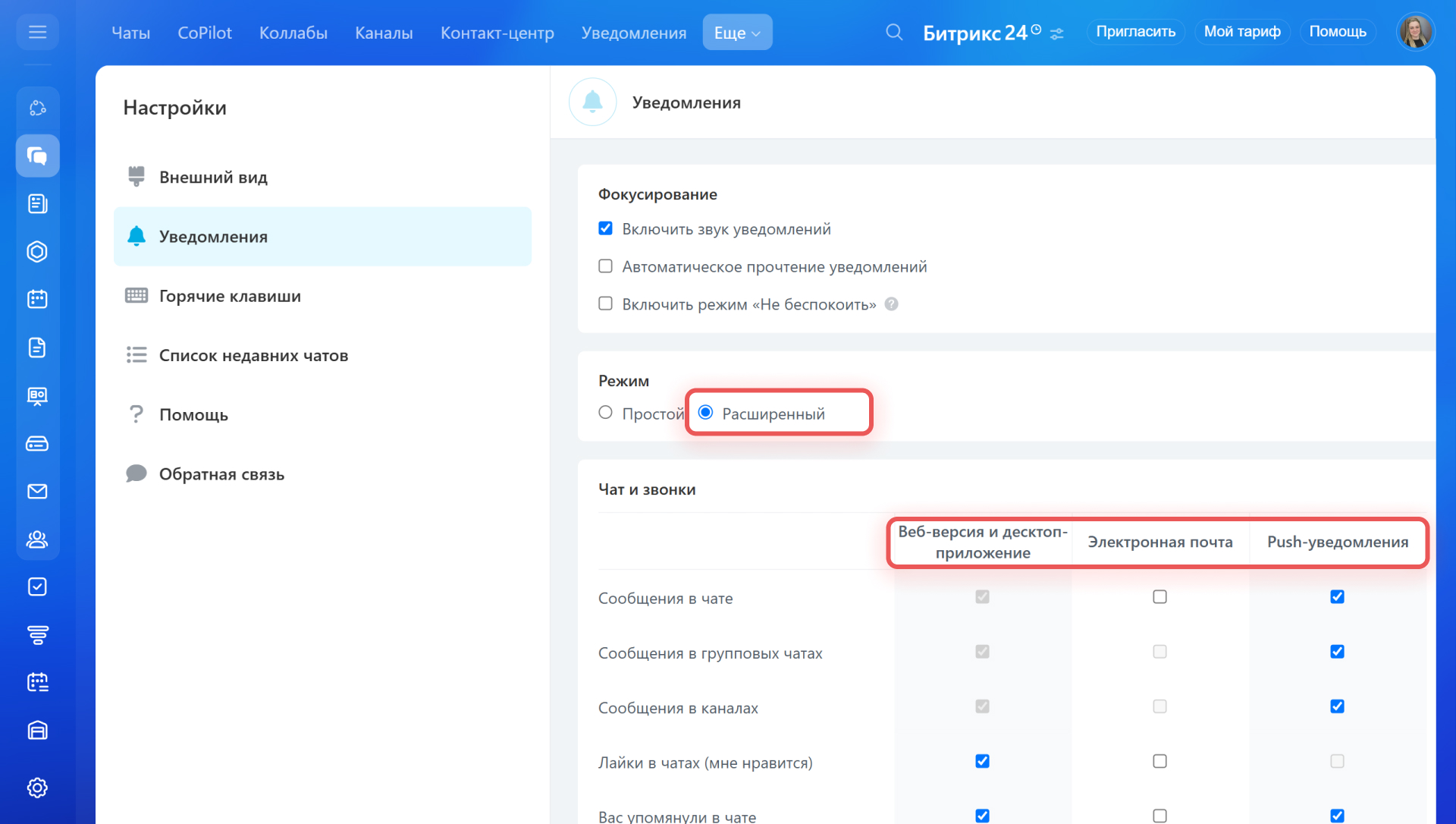This screenshot has height=824, width=1456.
Task: Open the sliders icon next to Битрикс 24
Action: [x=1056, y=33]
